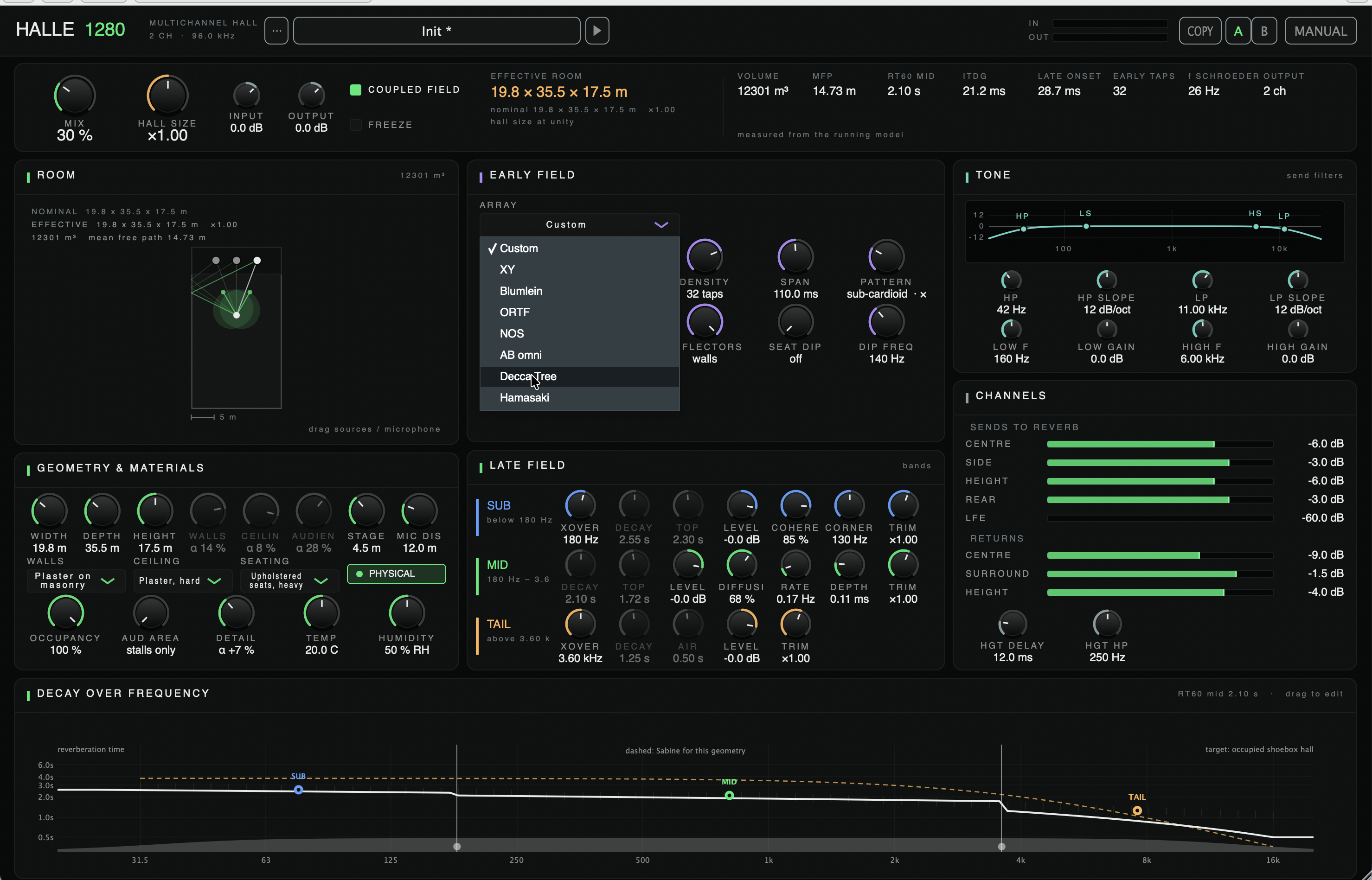
Task: Select Blumlein array option
Action: 579,291
